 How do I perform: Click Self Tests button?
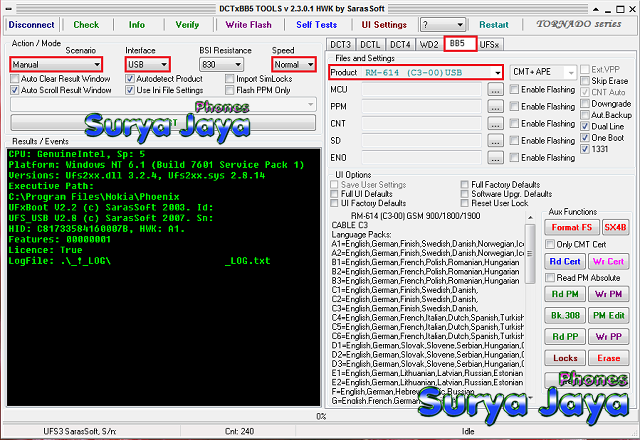[x=317, y=25]
